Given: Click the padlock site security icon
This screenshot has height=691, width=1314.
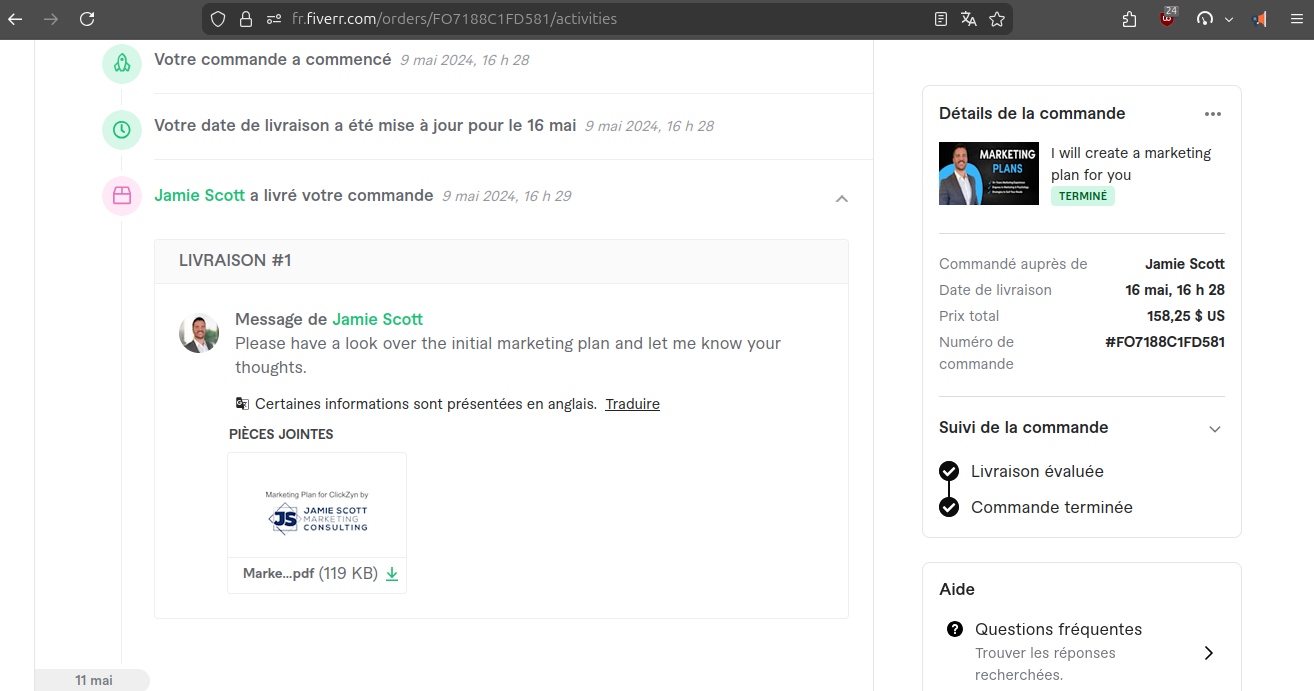Looking at the screenshot, I should click(246, 19).
